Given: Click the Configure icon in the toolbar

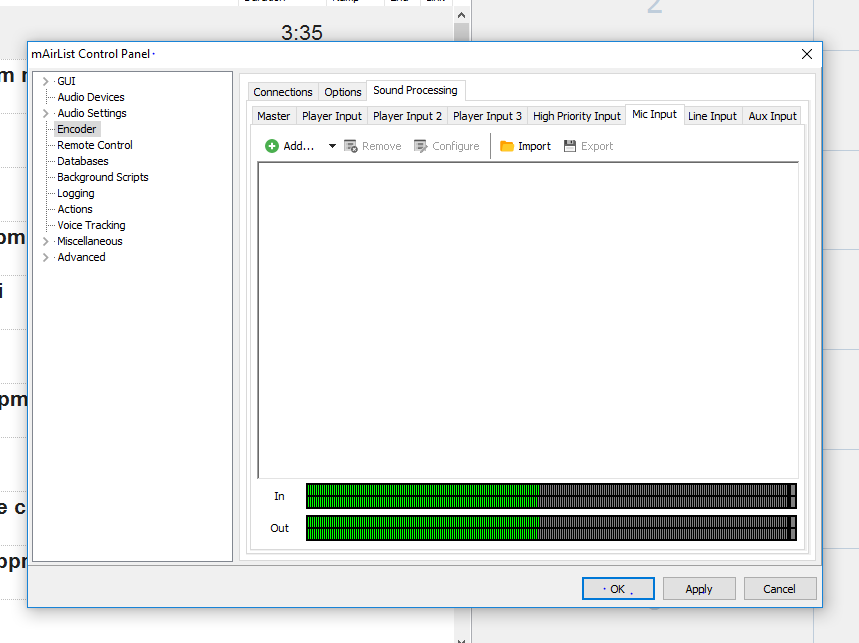Looking at the screenshot, I should [421, 146].
